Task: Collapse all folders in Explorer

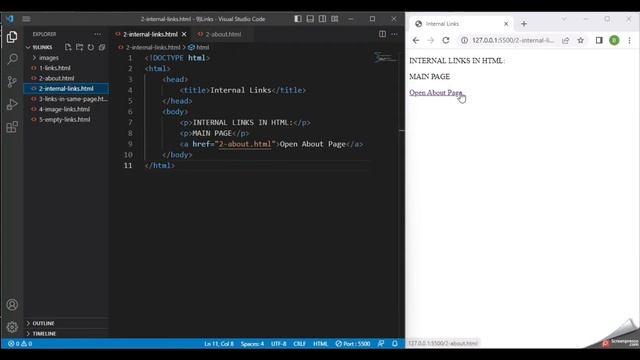Action: [102, 47]
